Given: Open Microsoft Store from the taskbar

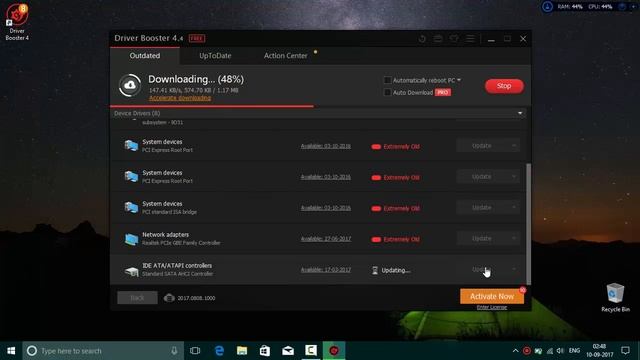Looking at the screenshot, I should [265, 351].
